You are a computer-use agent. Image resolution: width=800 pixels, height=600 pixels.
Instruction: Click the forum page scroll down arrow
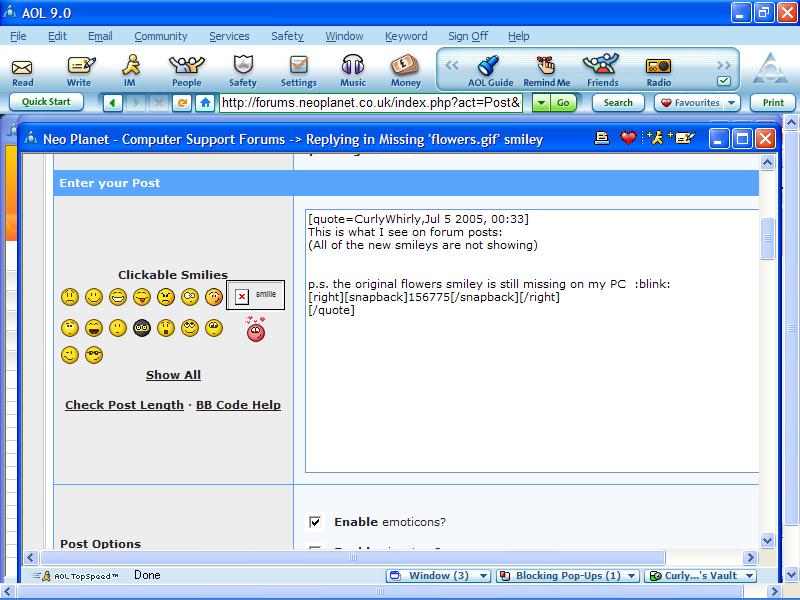click(x=767, y=541)
